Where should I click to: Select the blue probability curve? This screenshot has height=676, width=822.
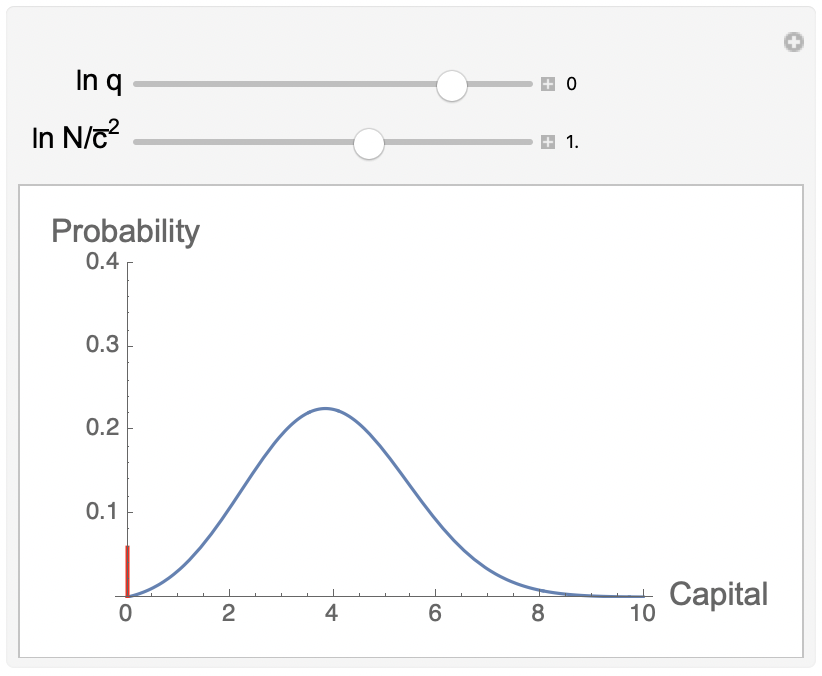tap(325, 408)
